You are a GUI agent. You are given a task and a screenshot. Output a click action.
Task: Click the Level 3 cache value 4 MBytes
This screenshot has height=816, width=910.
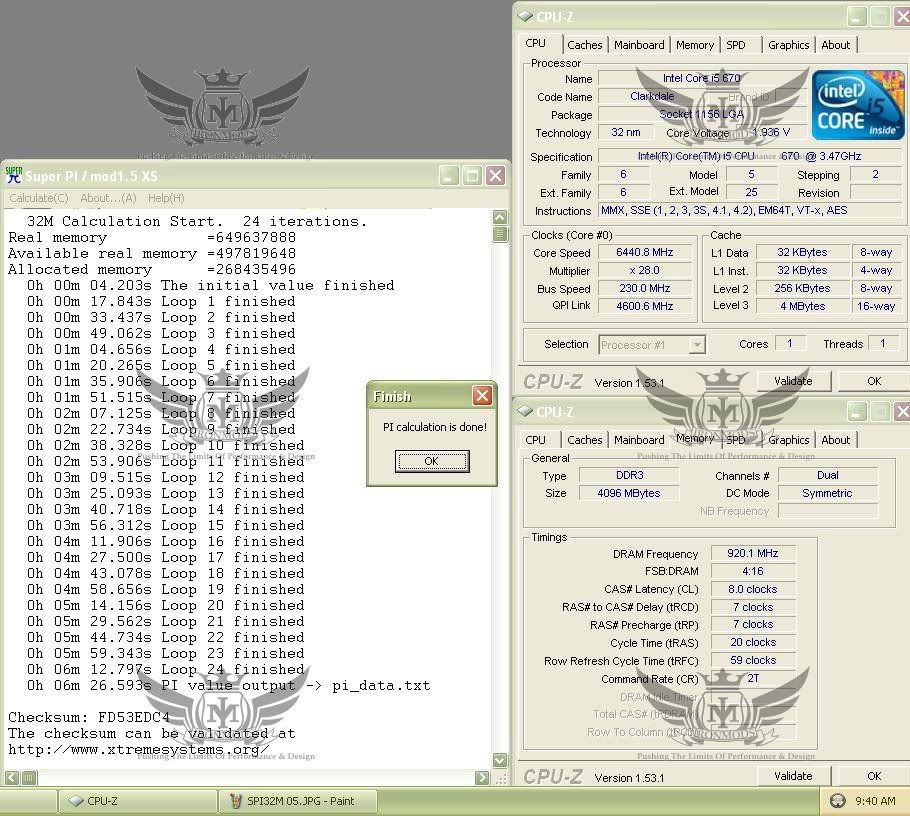[803, 306]
